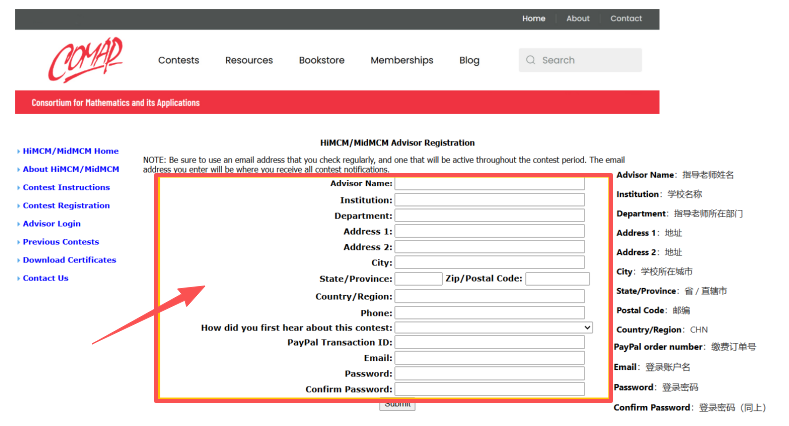789x426 pixels.
Task: Click the Department field
Action: point(490,215)
